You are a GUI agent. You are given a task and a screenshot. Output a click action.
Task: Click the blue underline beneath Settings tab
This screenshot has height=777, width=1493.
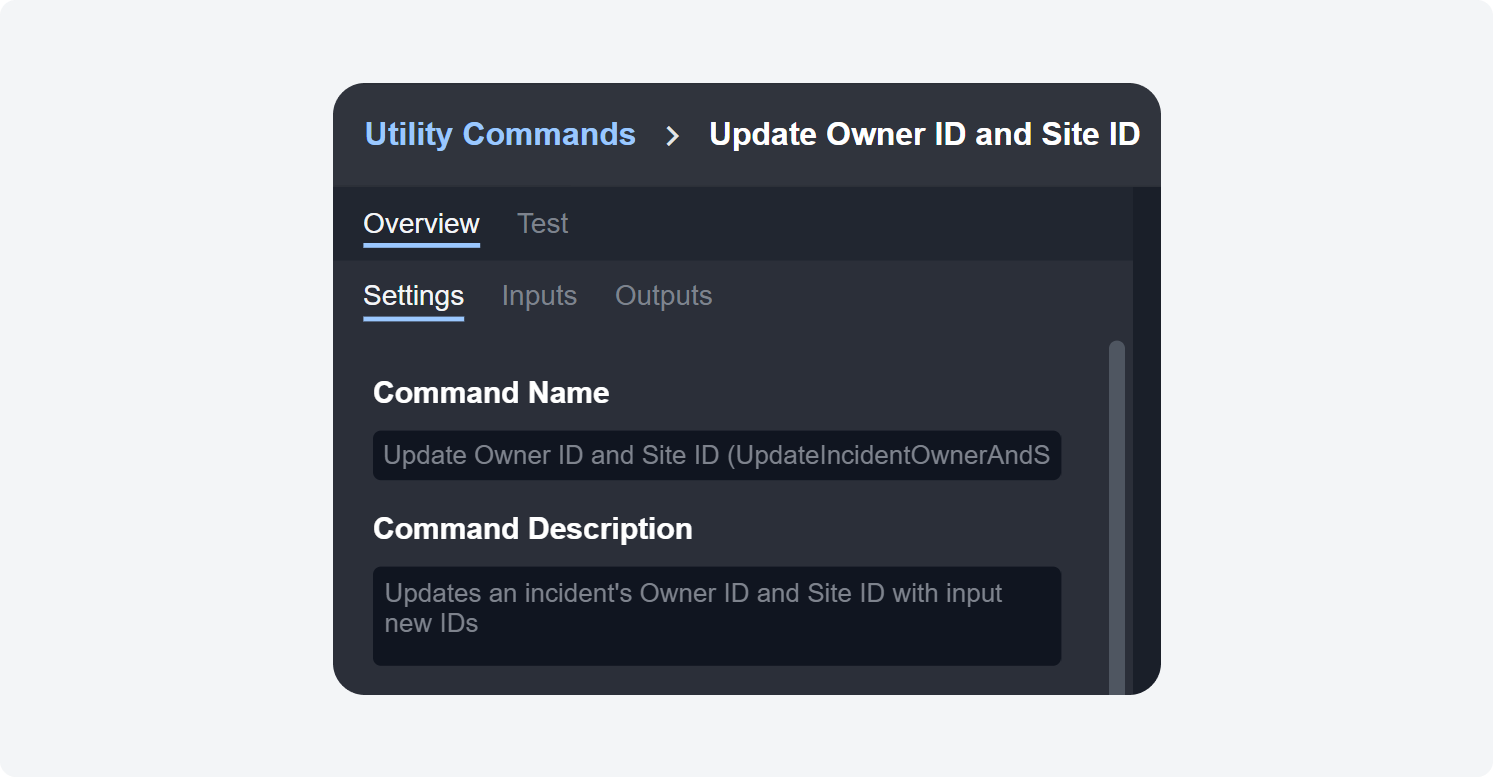(x=413, y=318)
